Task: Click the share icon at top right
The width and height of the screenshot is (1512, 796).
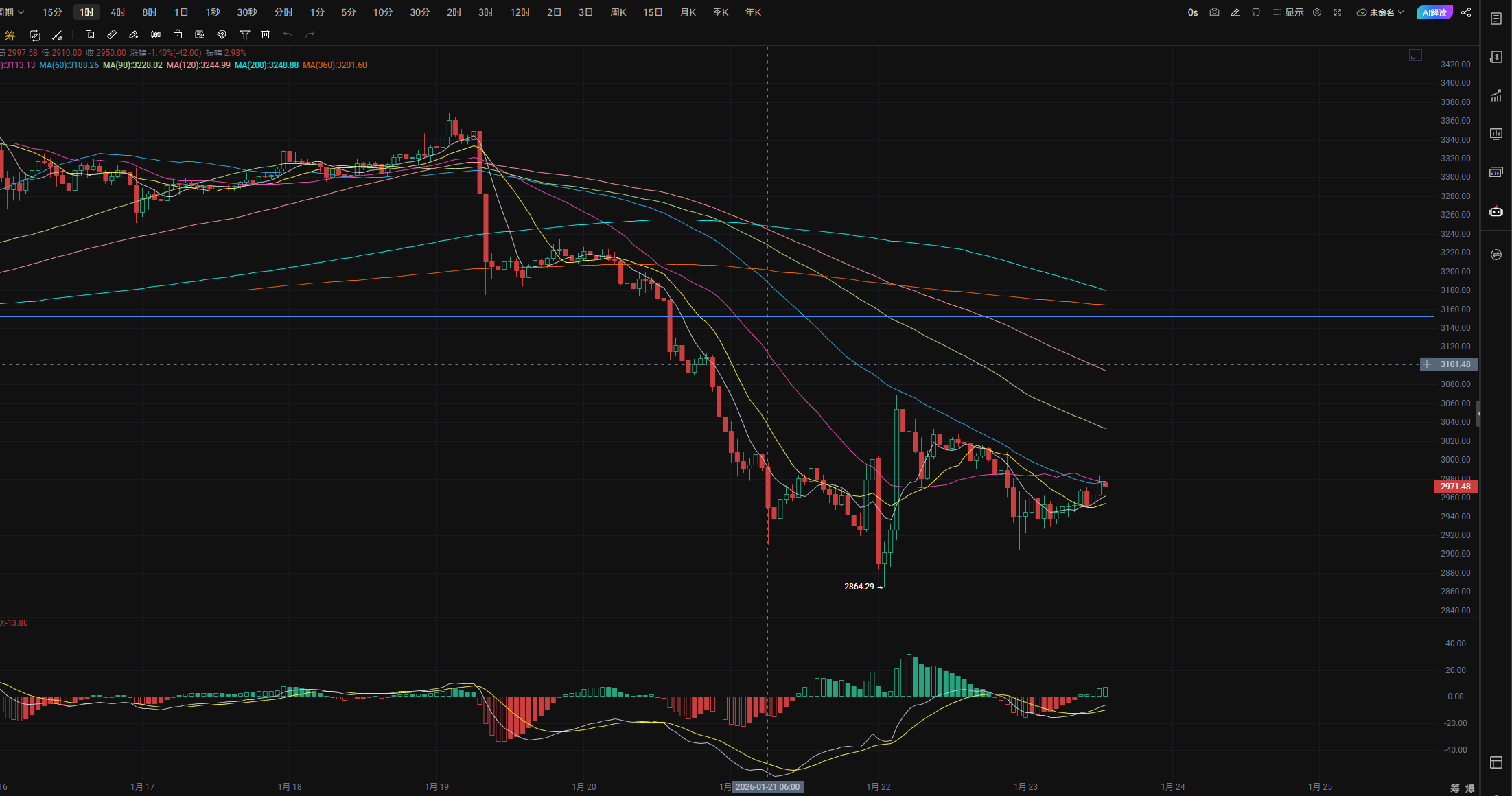Action: point(1466,12)
